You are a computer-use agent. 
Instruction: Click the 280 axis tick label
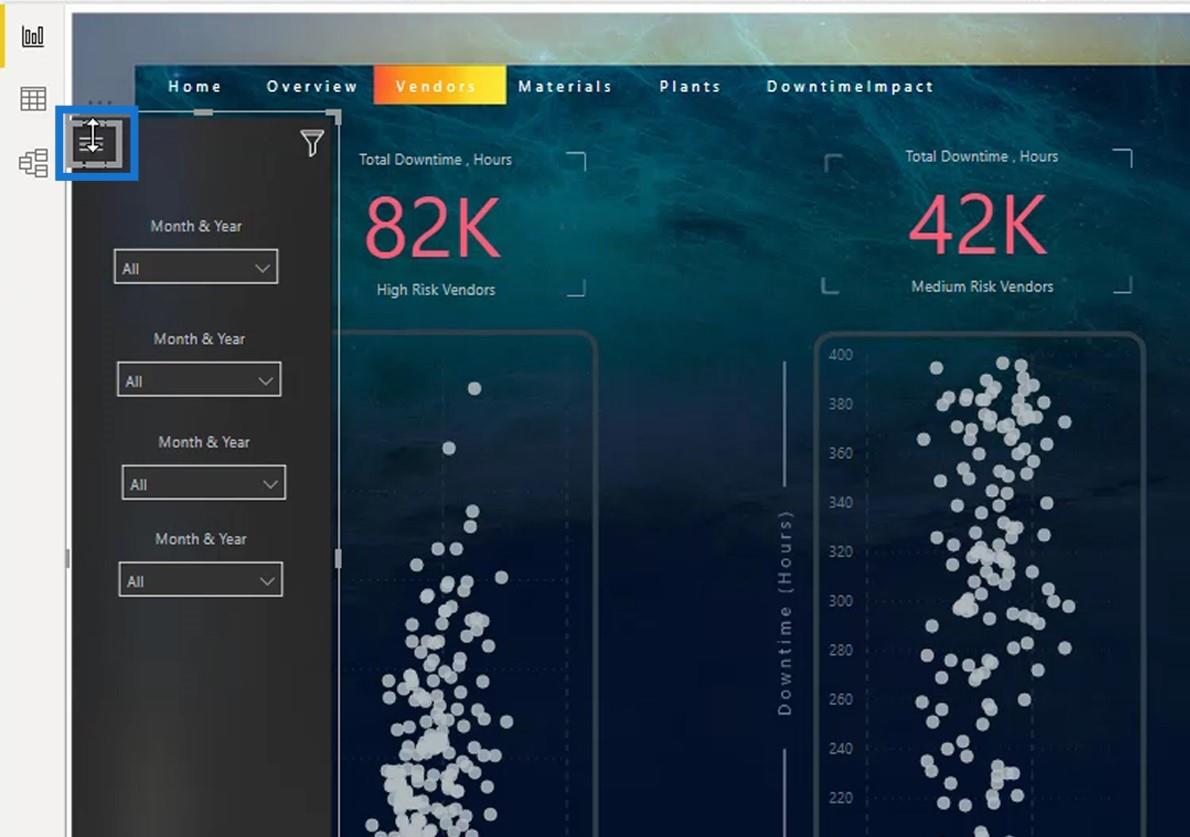(x=840, y=650)
